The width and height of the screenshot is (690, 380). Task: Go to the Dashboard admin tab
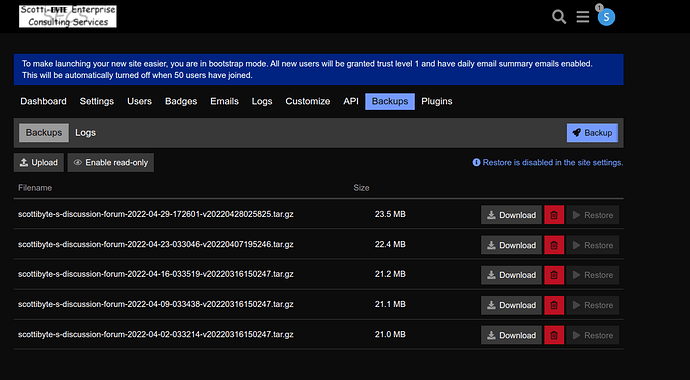43,101
